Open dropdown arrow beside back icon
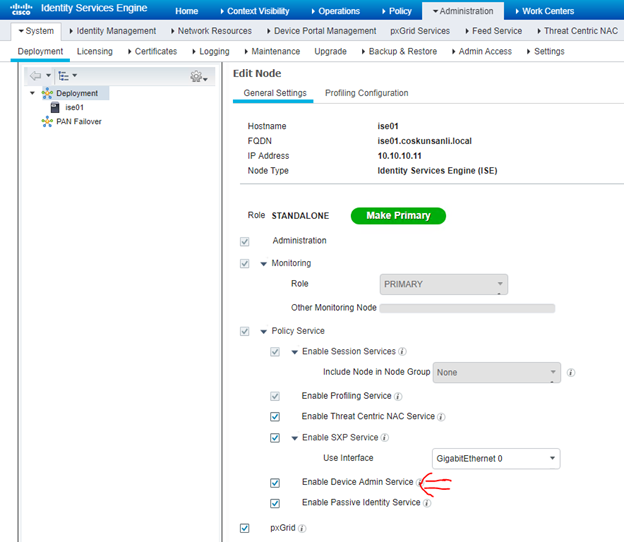Screen dimensions: 624x542 [48, 75]
